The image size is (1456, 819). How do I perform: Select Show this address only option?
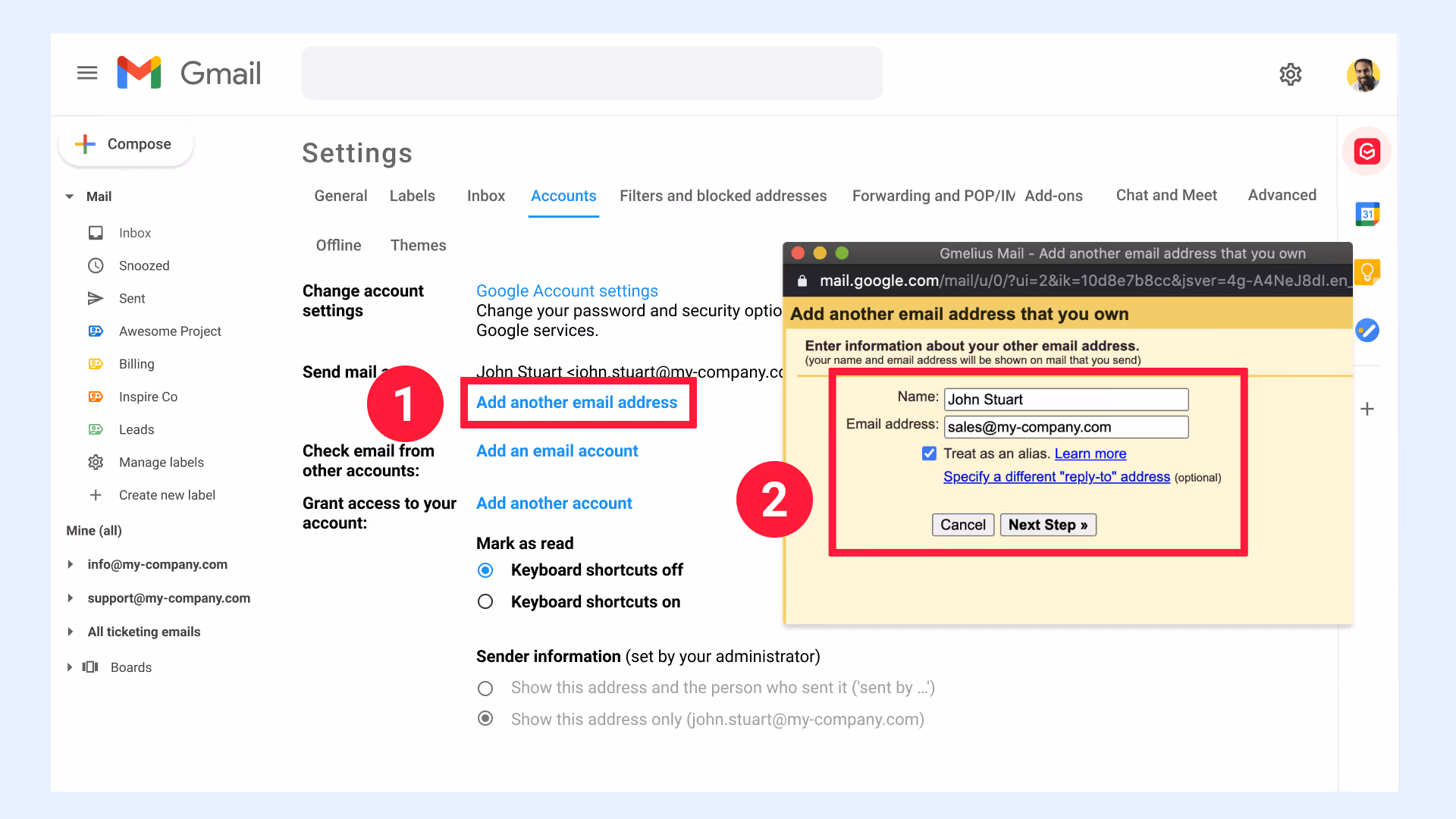tap(485, 719)
